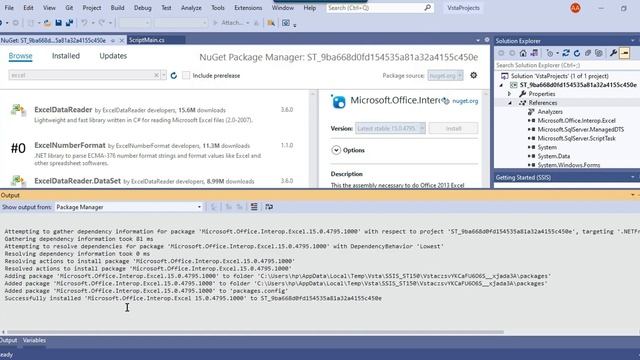This screenshot has width=640, height=360.
Task: Open the Attach button dropdown arrow
Action: (x=247, y=23)
